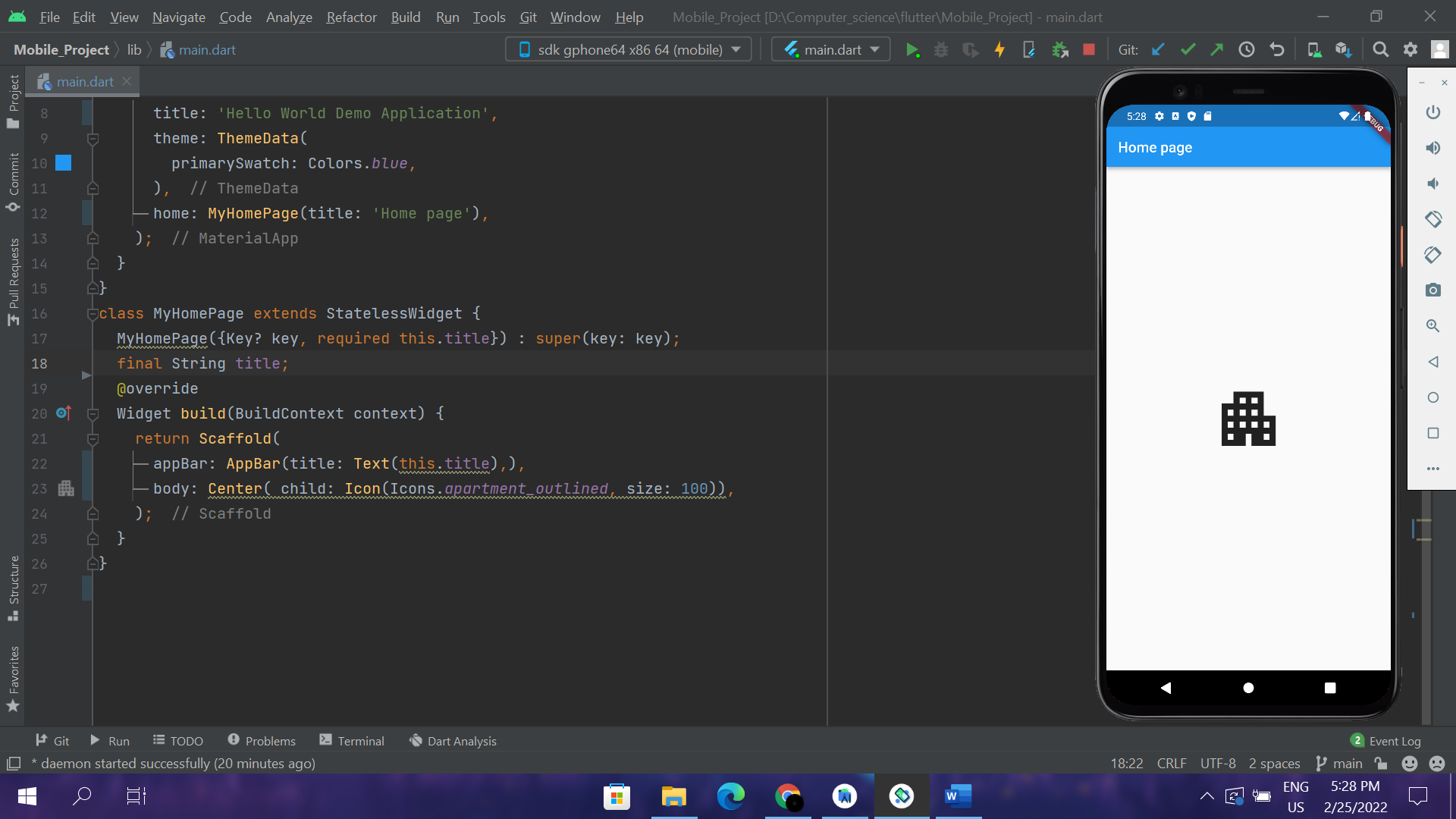Select the main.dart editor tab
The width and height of the screenshot is (1456, 819).
point(84,82)
